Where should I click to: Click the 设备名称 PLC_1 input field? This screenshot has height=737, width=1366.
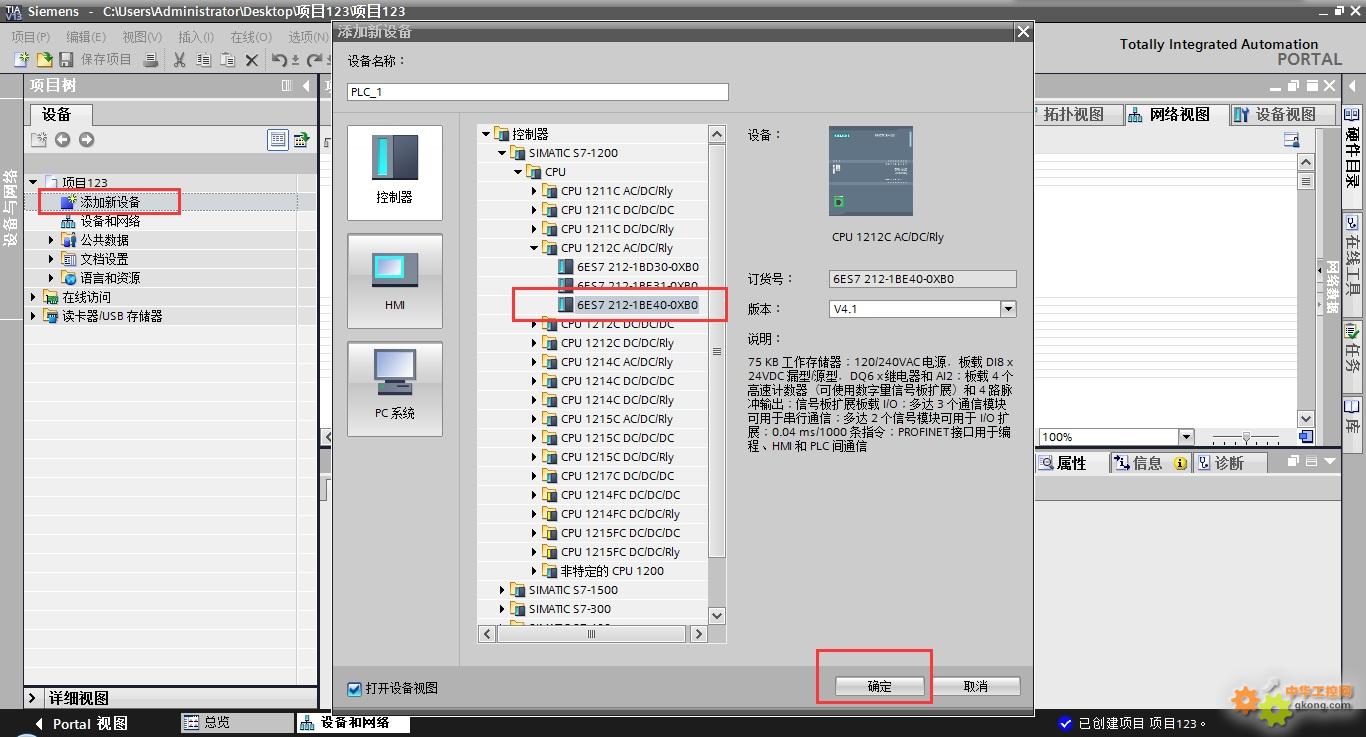[x=538, y=92]
